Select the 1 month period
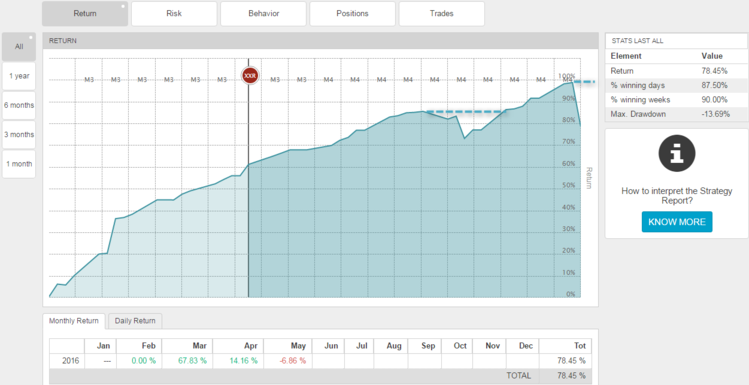749x385 pixels. coord(19,164)
